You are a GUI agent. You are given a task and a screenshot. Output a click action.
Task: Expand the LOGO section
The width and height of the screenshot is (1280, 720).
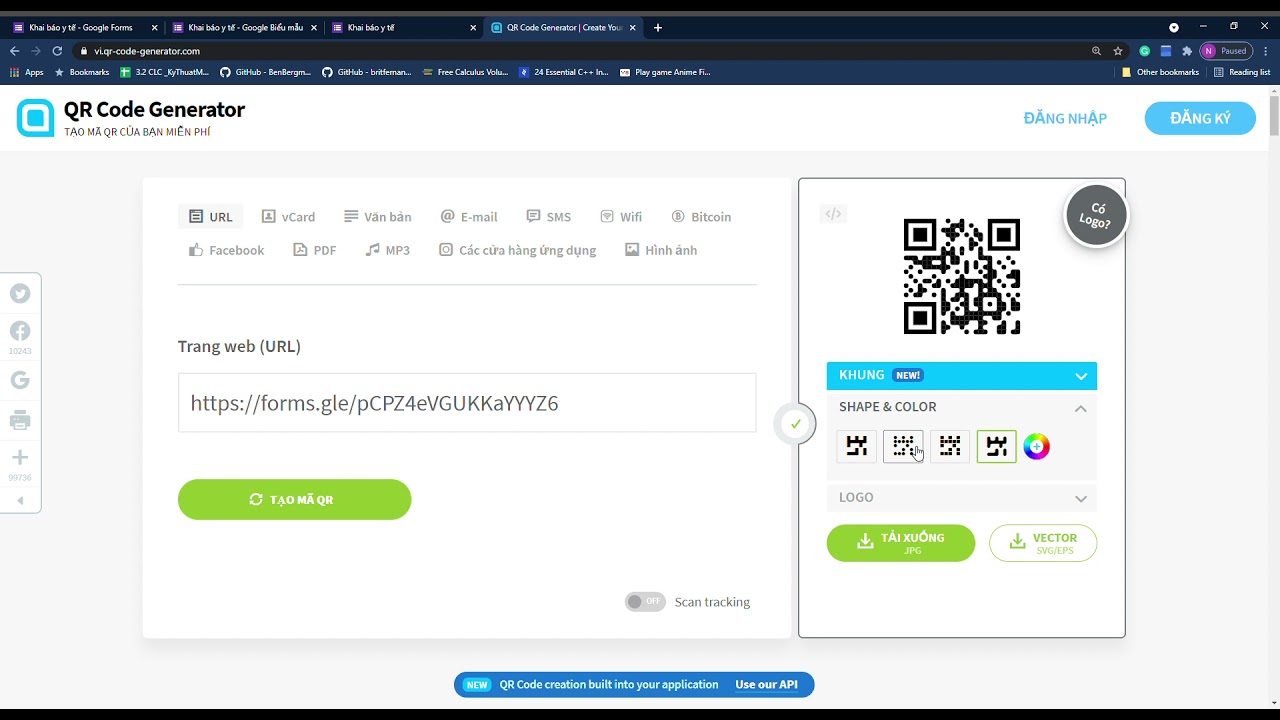click(962, 497)
